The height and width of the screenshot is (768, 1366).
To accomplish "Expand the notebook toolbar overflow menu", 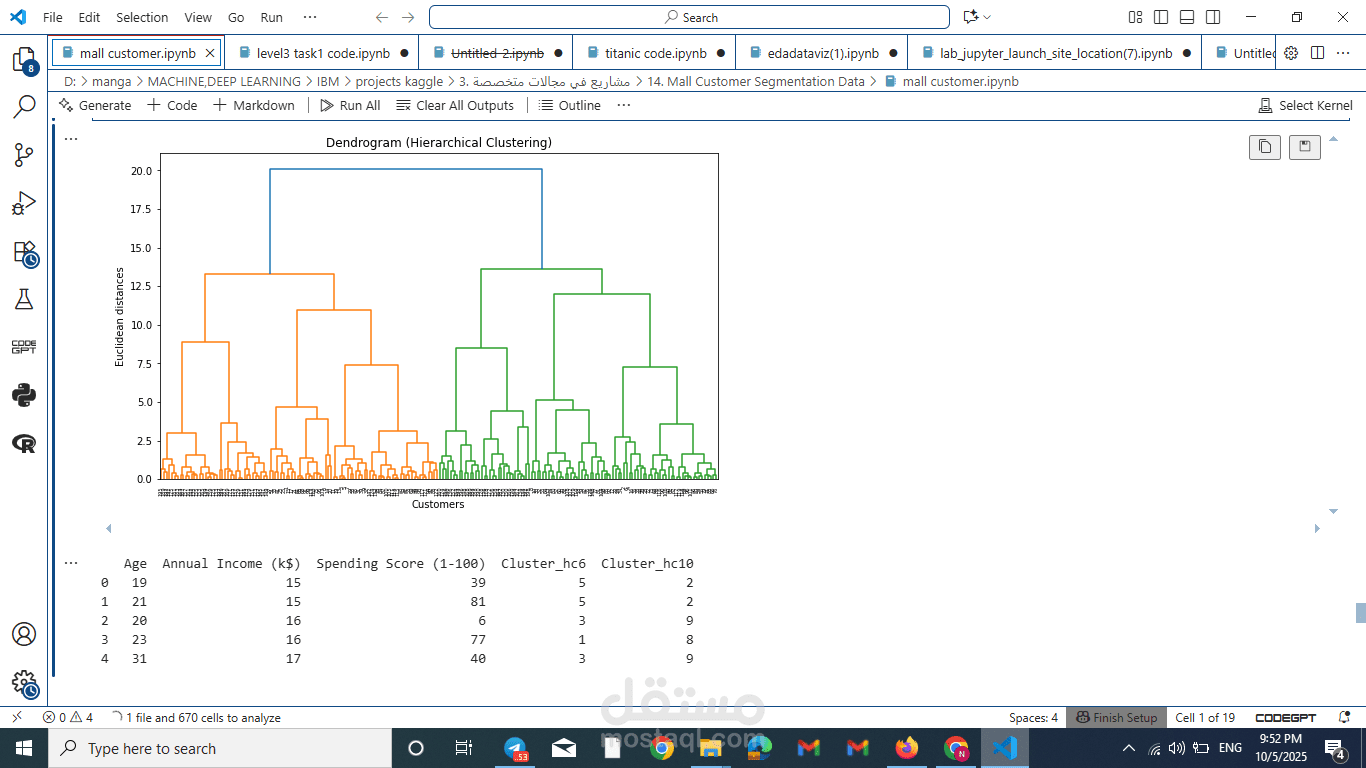I will (x=623, y=105).
